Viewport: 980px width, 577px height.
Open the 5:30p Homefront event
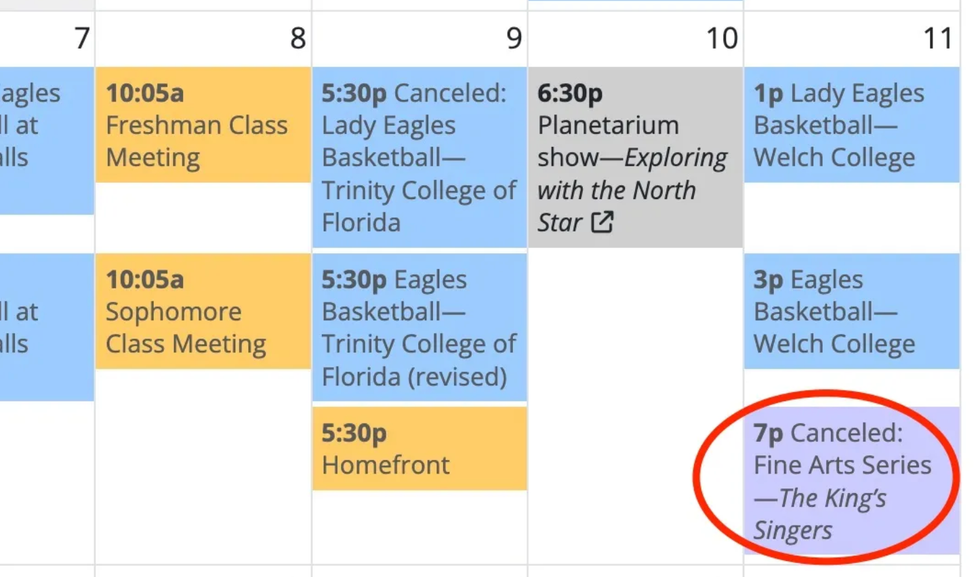419,448
